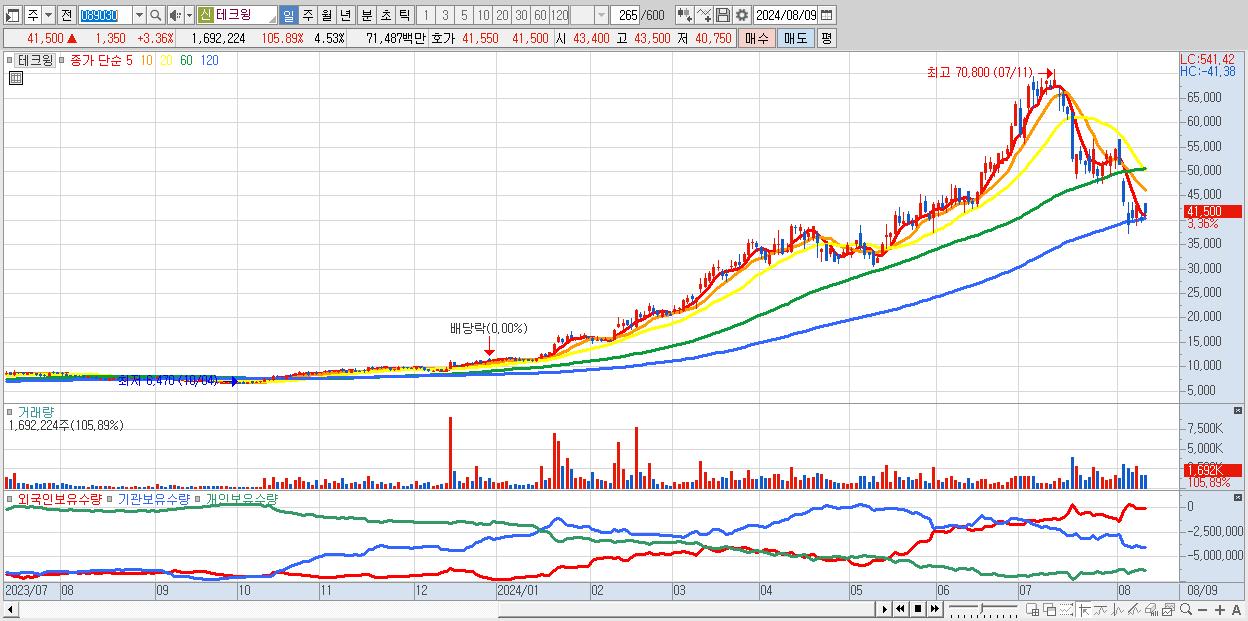The width and height of the screenshot is (1248, 621).
Task: Click the rewind double-arrow button
Action: (900, 609)
